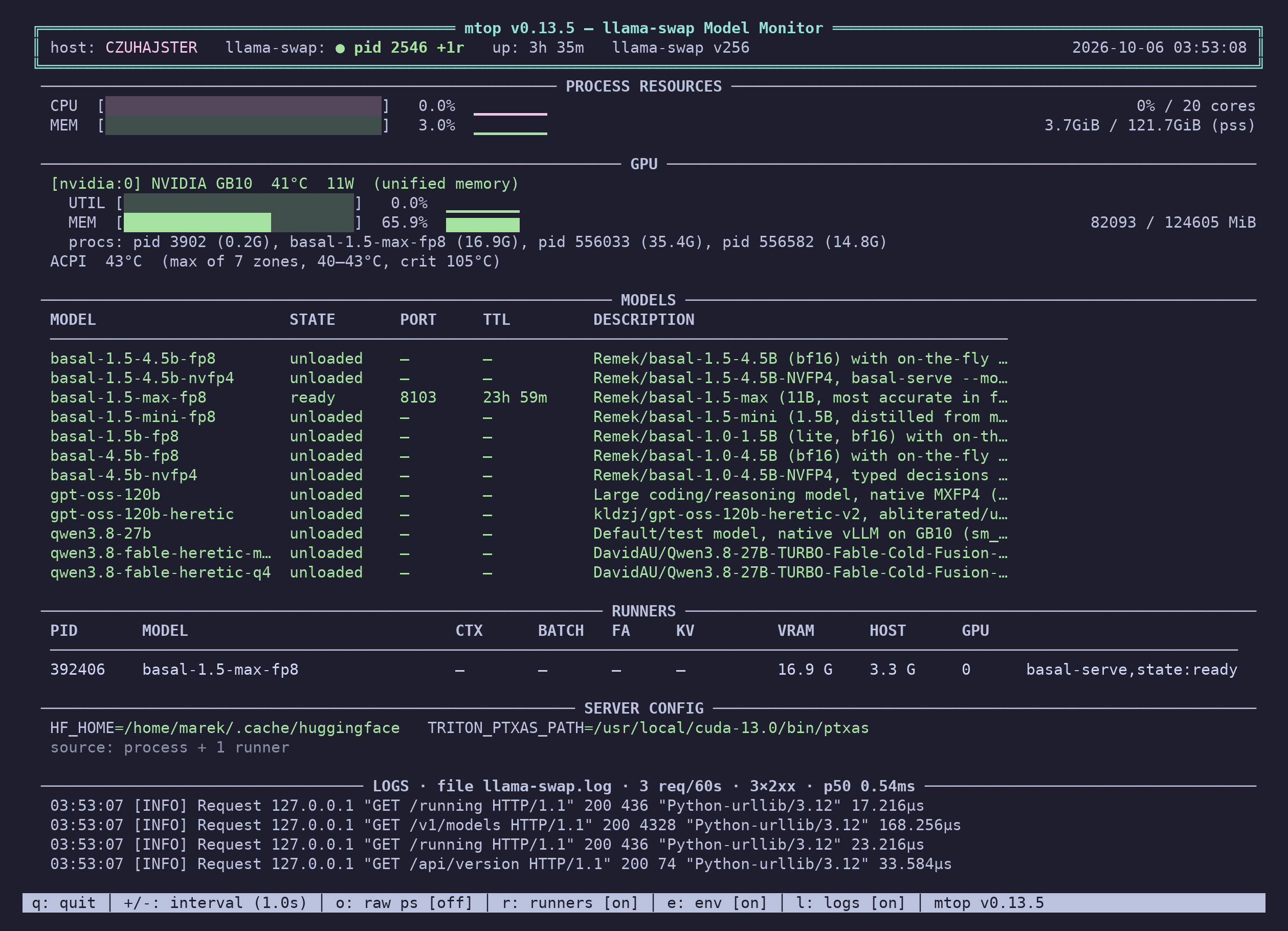Click the GPU UTIL bar

[238, 203]
